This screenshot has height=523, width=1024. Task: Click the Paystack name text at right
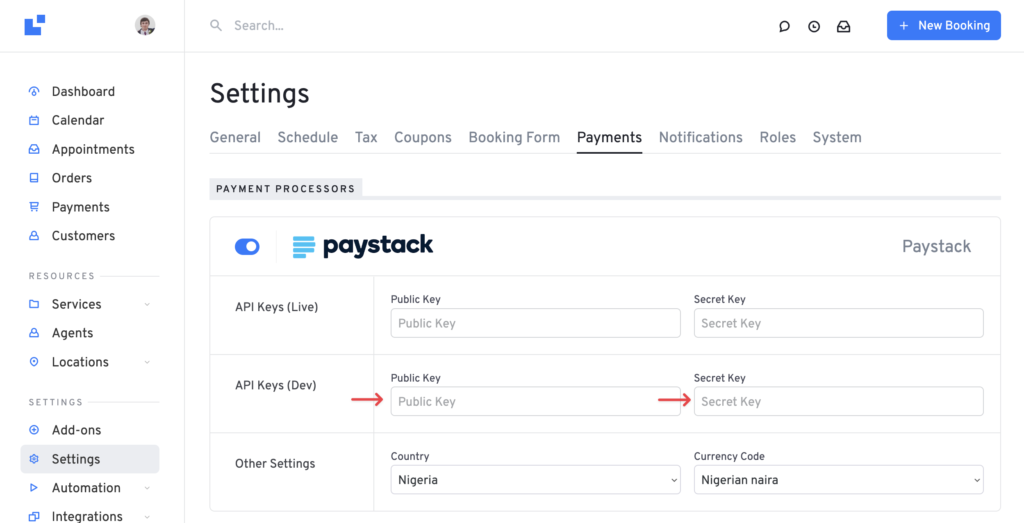tap(936, 247)
